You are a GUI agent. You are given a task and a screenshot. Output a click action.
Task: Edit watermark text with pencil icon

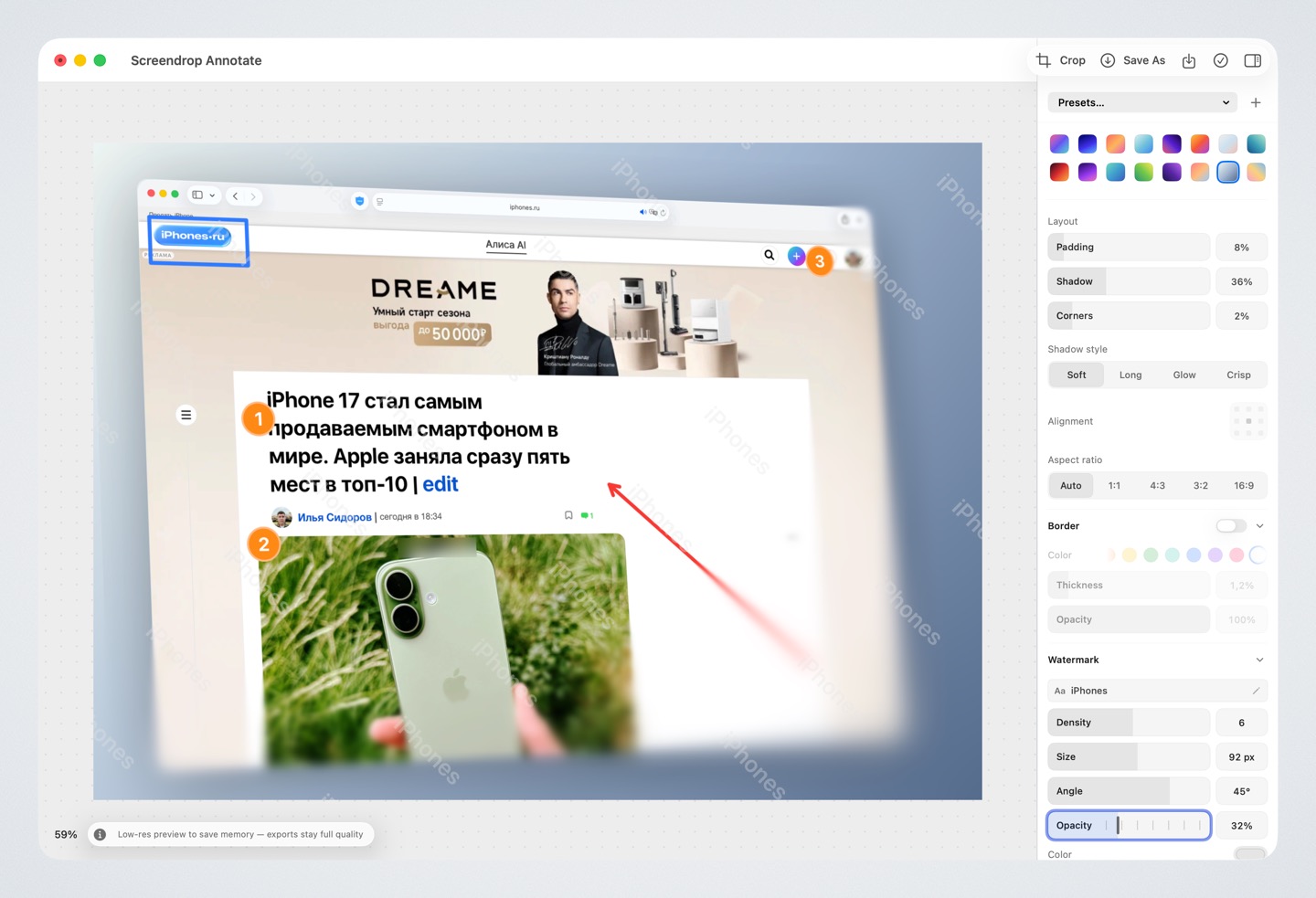coord(1256,691)
